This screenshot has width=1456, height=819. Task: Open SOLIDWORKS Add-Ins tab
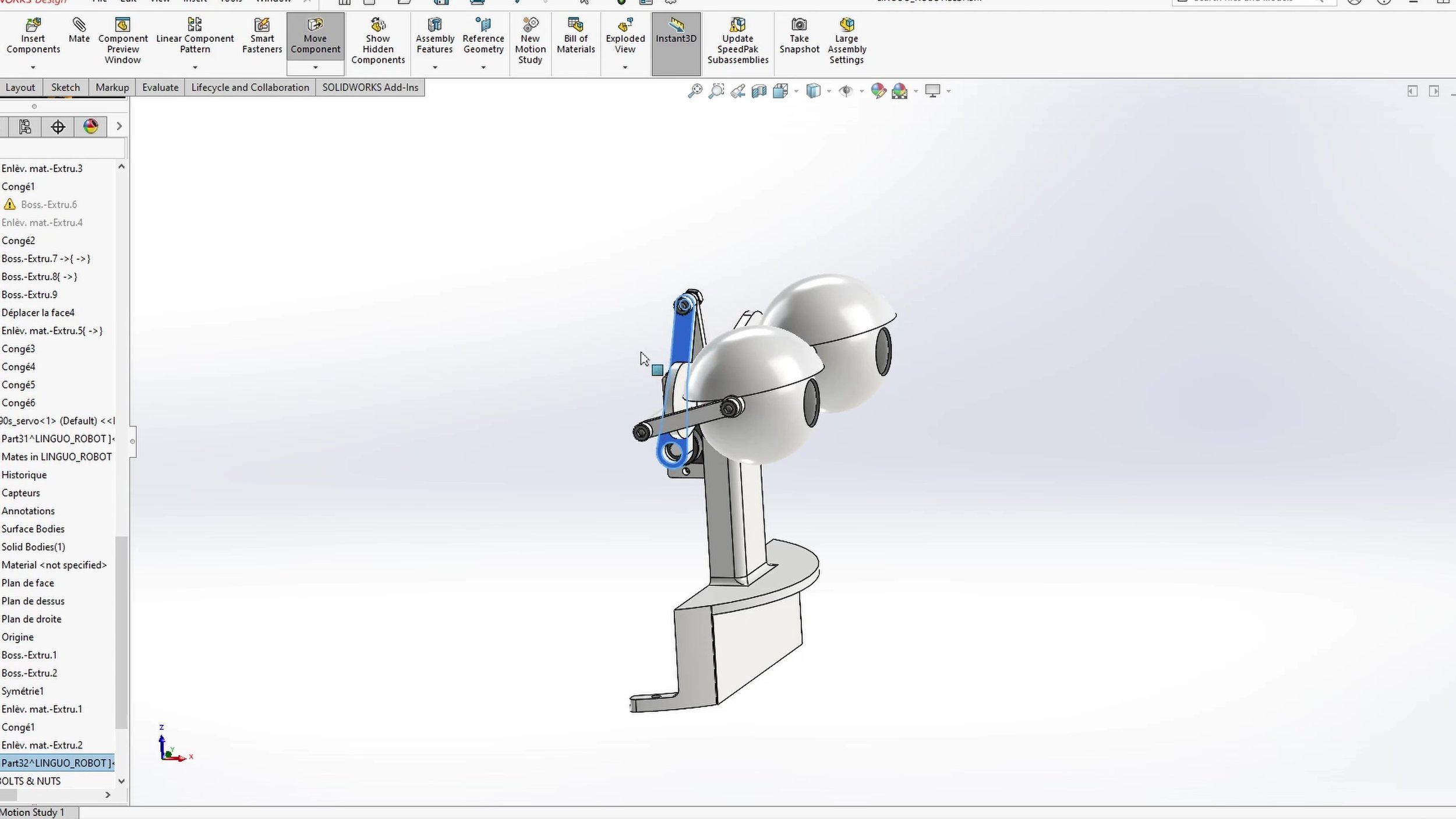370,87
